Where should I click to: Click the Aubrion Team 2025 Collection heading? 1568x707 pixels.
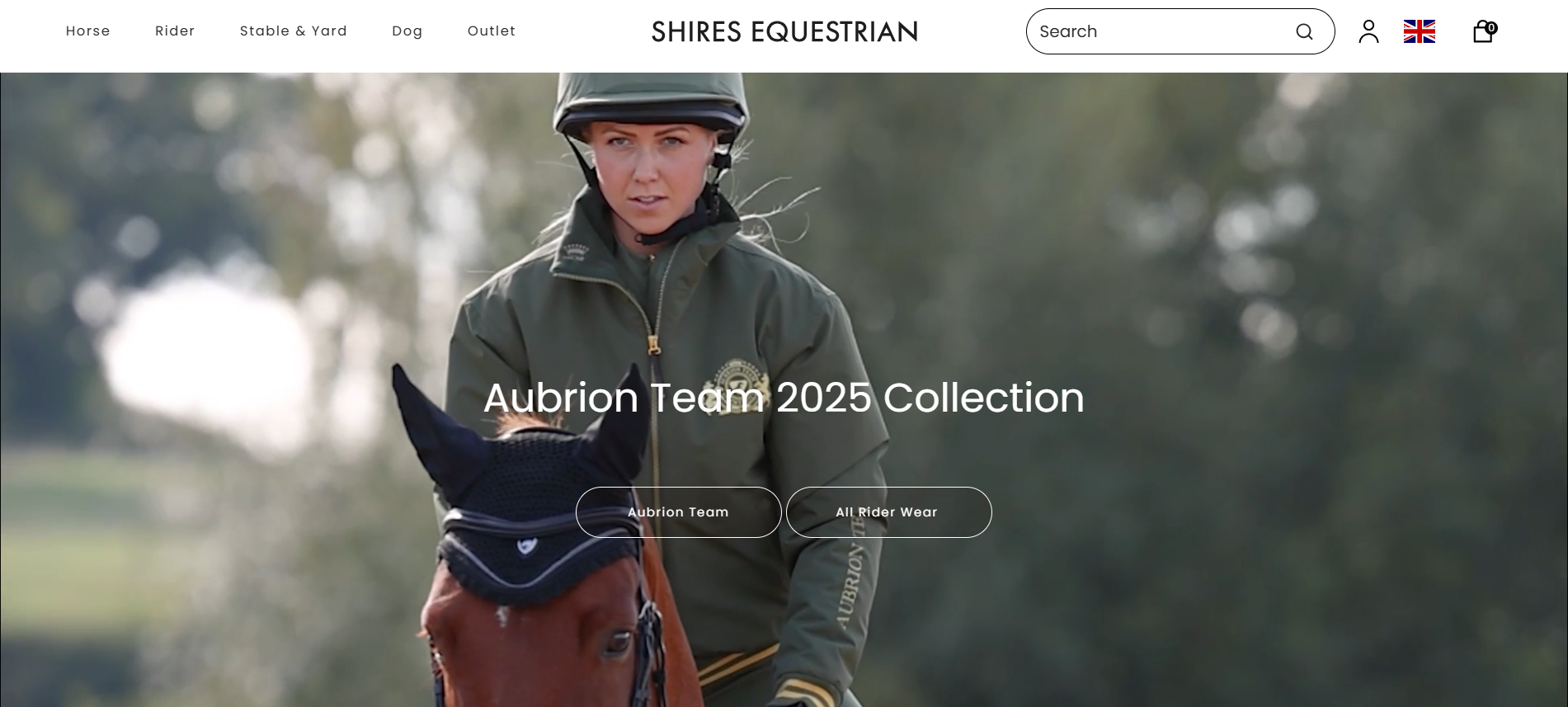pyautogui.click(x=784, y=398)
